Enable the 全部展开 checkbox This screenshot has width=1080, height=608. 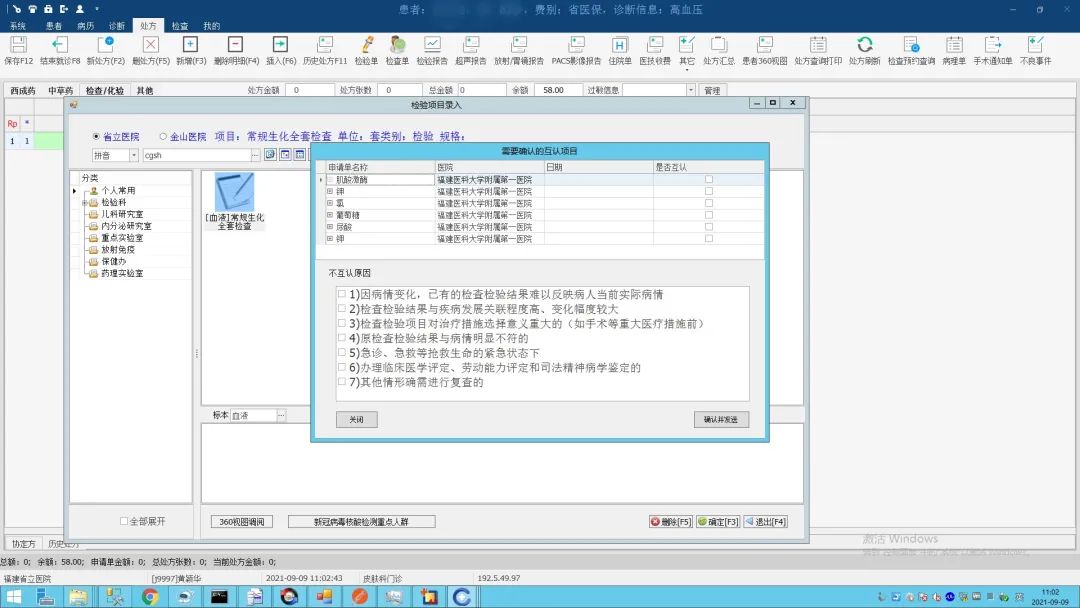124,521
